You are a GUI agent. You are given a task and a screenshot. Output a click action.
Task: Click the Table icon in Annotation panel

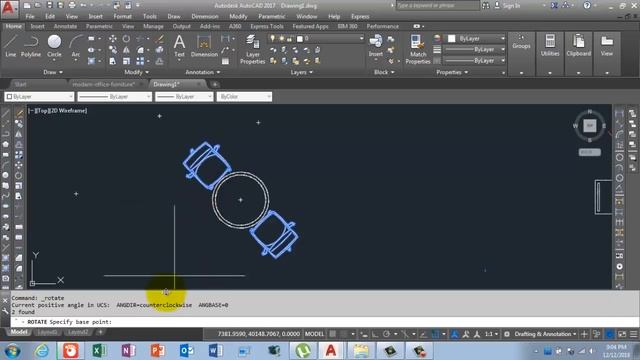pyautogui.click(x=225, y=61)
